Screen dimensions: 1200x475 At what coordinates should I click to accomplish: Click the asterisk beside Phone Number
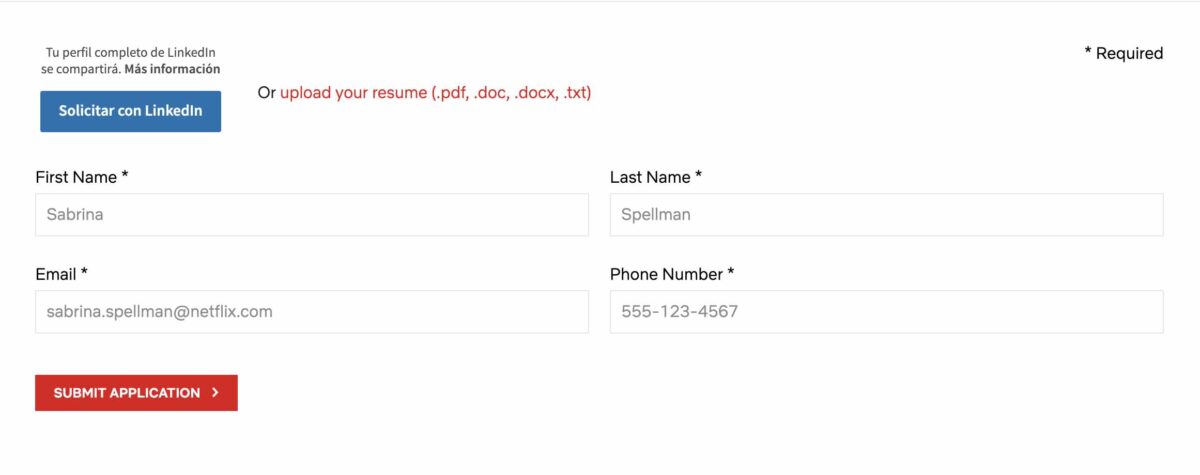pos(731,274)
